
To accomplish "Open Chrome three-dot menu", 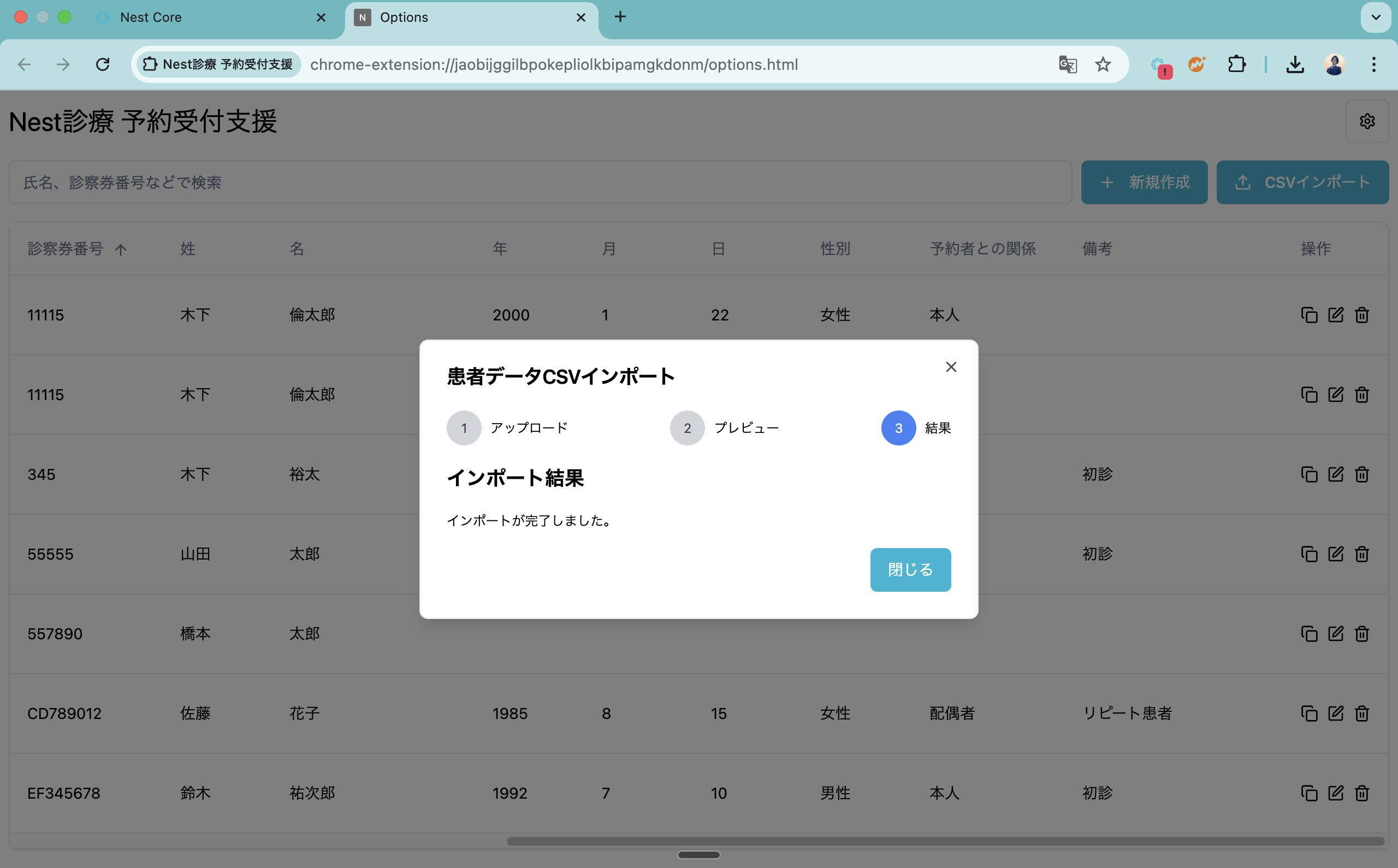I will [x=1373, y=64].
